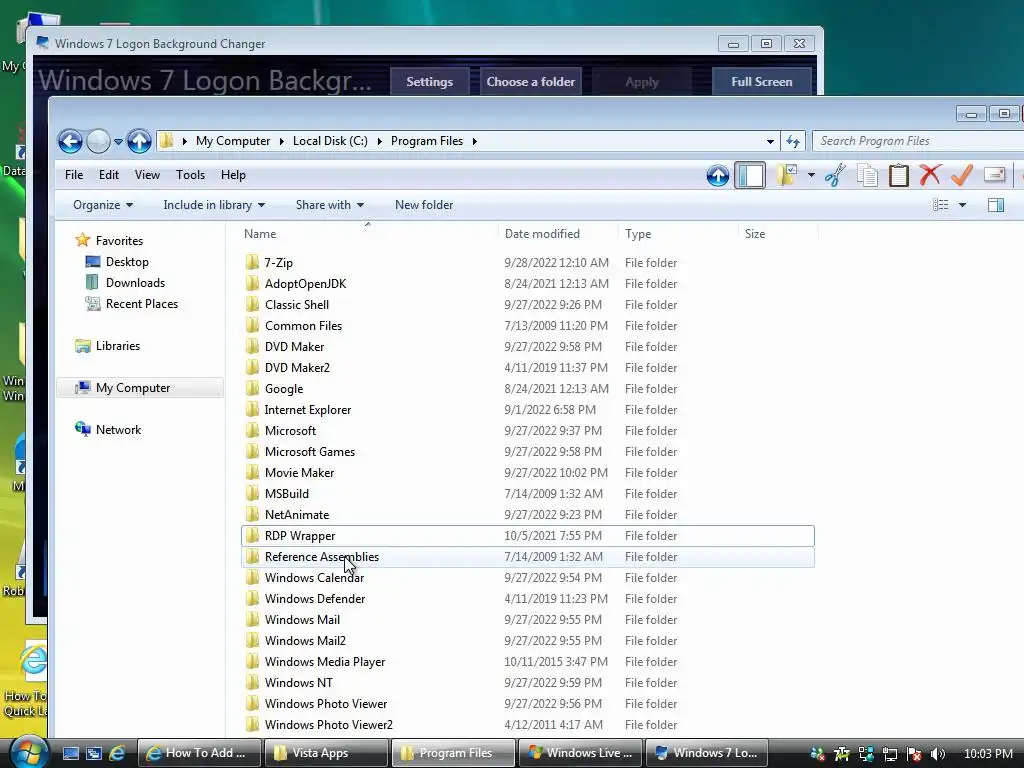Viewport: 1024px width, 768px height.
Task: Open the File menu
Action: (x=74, y=175)
